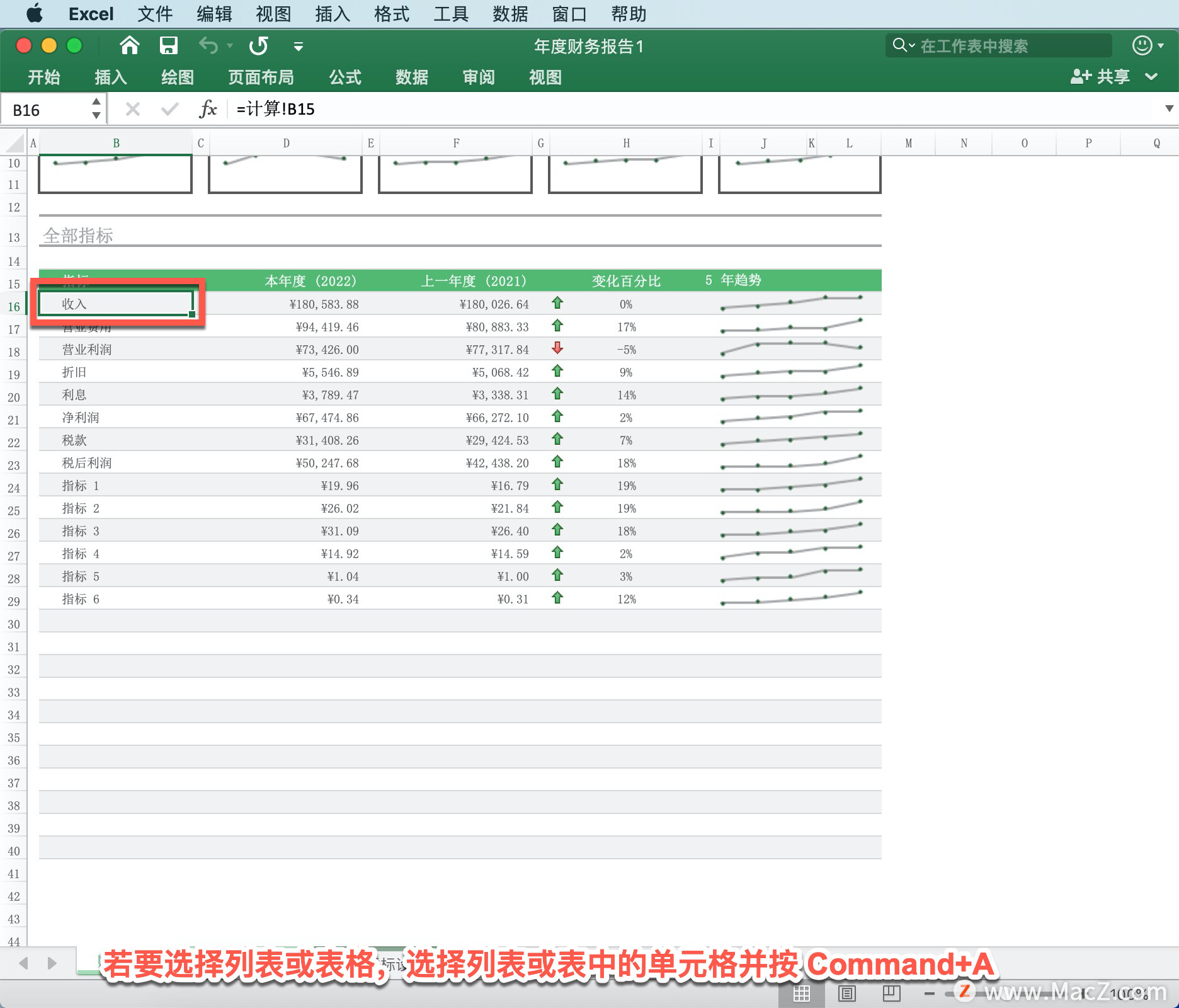The image size is (1179, 1008).
Task: Click the green up arrow for 收入
Action: click(557, 303)
